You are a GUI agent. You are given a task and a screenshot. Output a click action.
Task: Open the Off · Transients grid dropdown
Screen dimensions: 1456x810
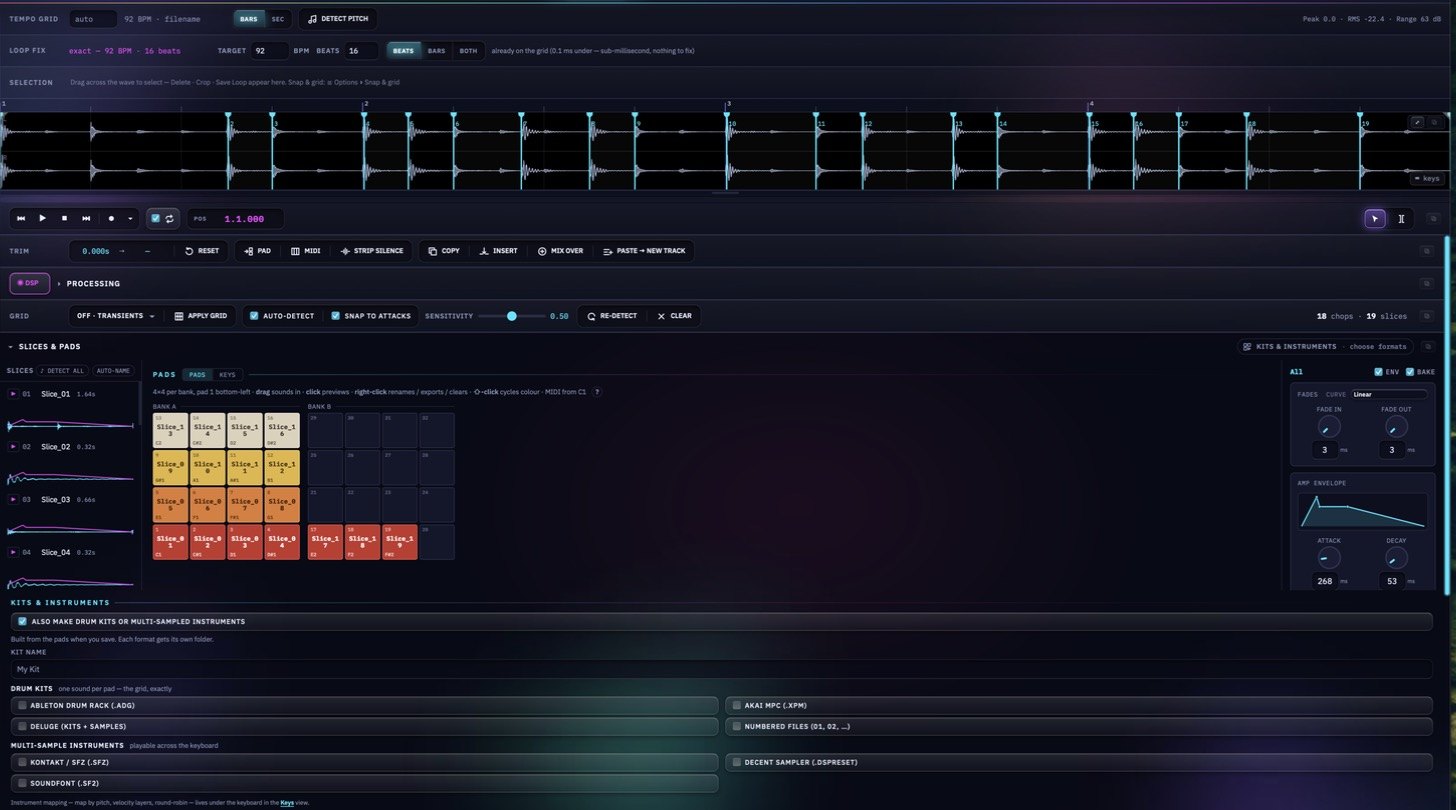(x=116, y=316)
